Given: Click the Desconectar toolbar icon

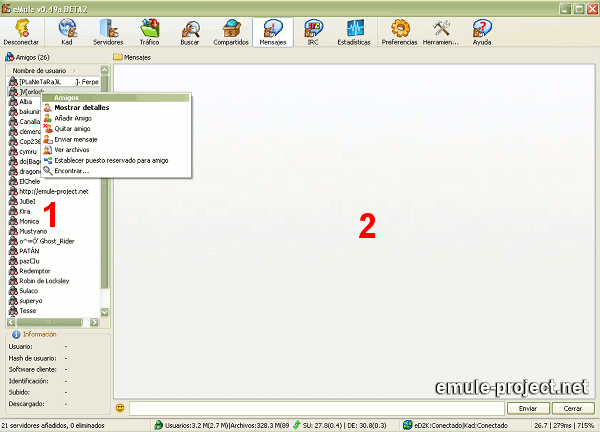Looking at the screenshot, I should coord(21,32).
